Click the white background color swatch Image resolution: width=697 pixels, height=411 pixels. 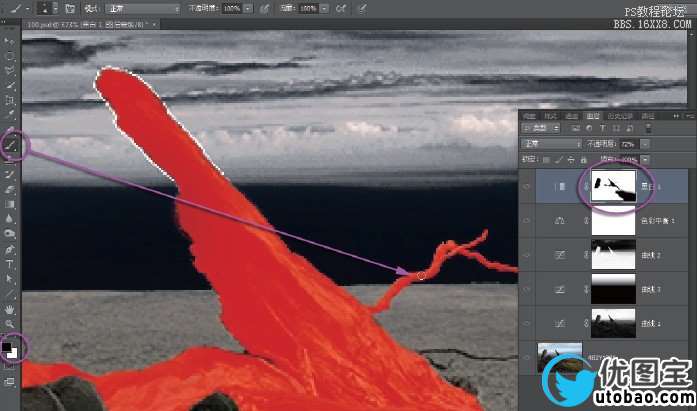point(13,353)
